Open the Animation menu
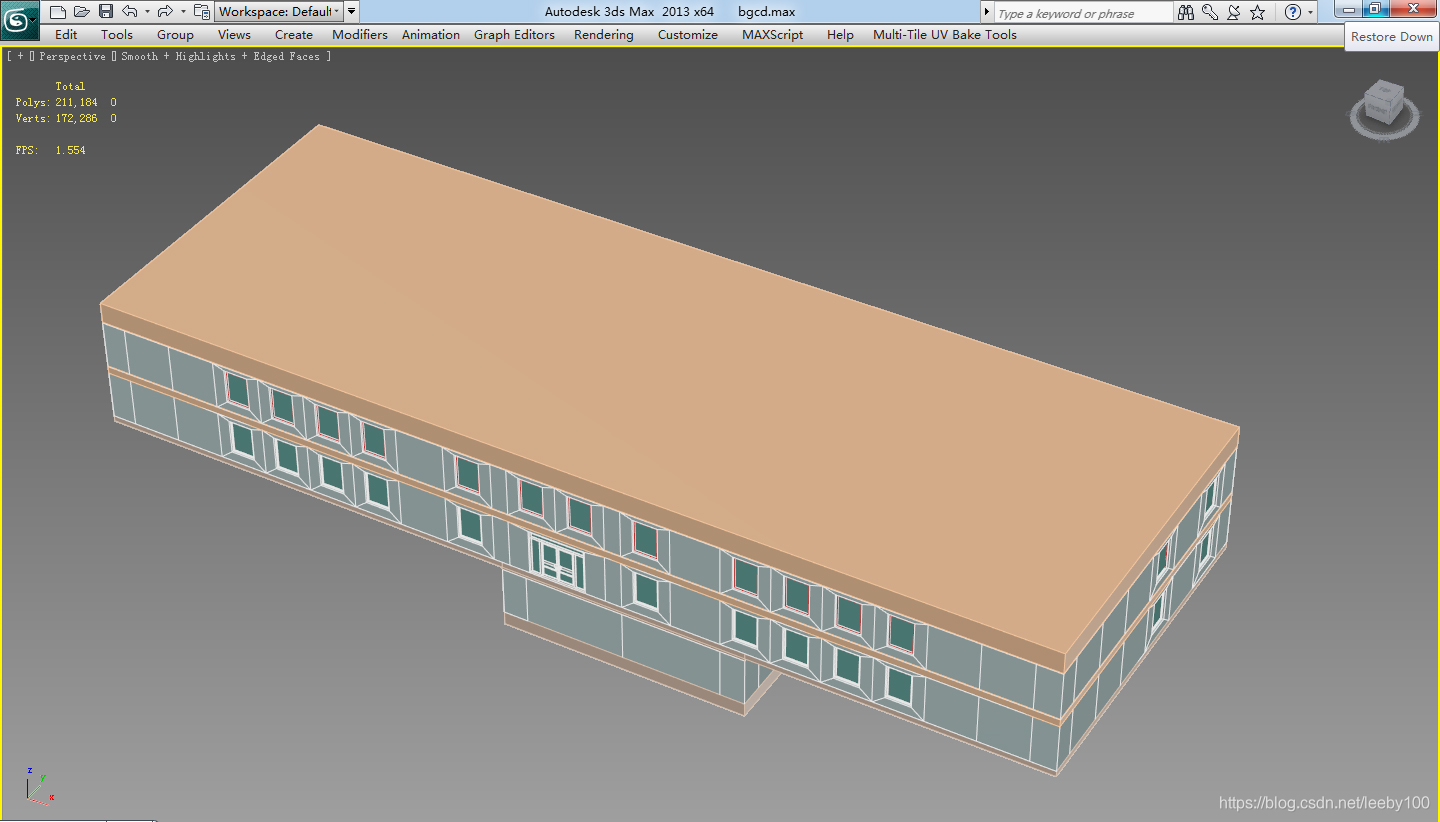 (x=431, y=34)
